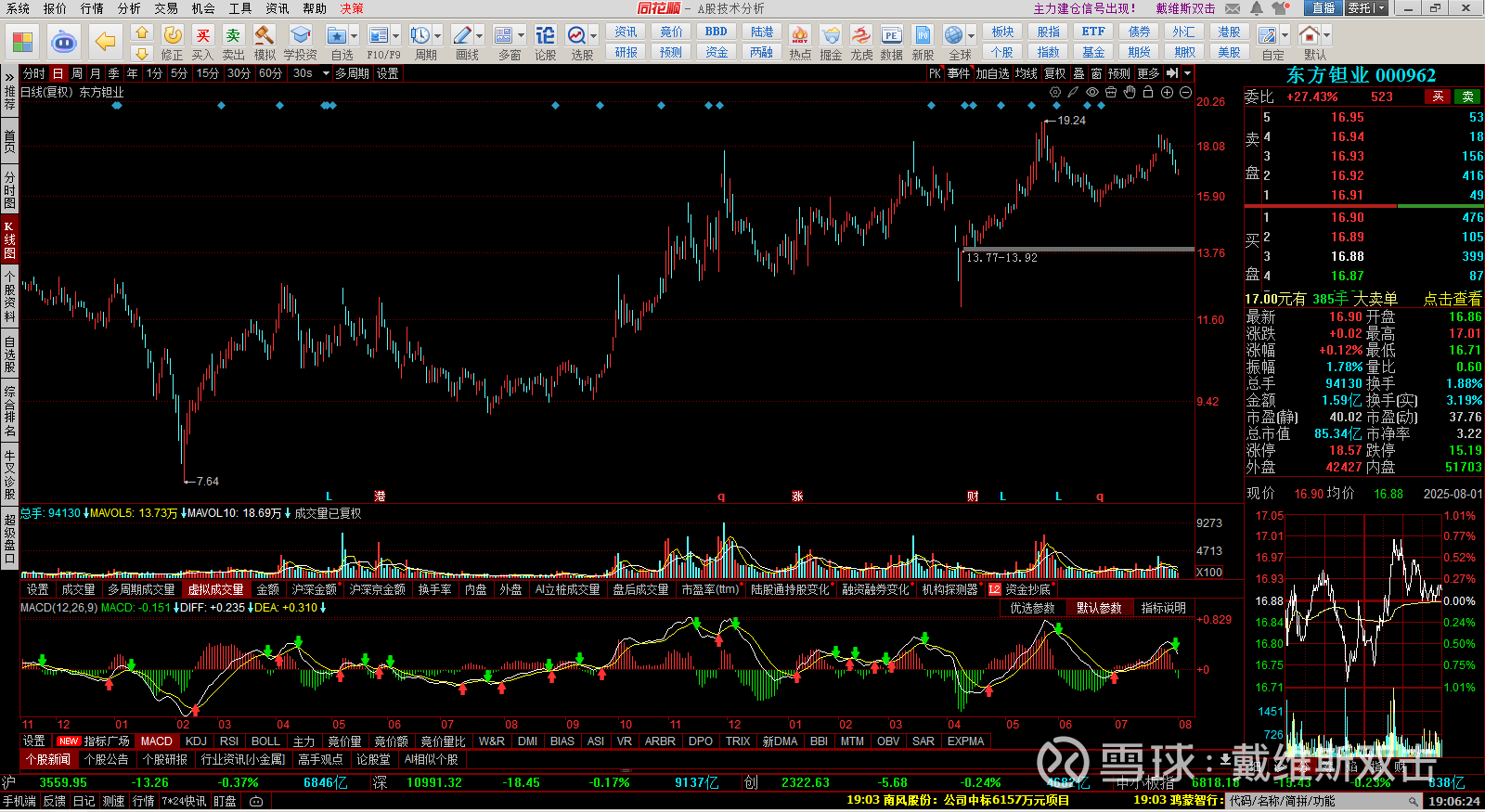Click the ETF button

tap(1093, 32)
